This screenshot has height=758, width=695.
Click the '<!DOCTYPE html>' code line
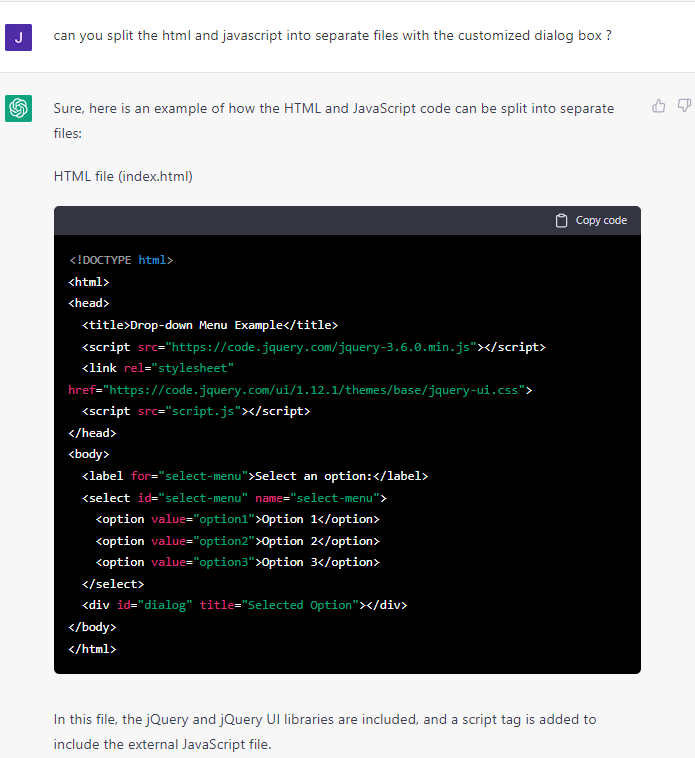click(x=121, y=260)
